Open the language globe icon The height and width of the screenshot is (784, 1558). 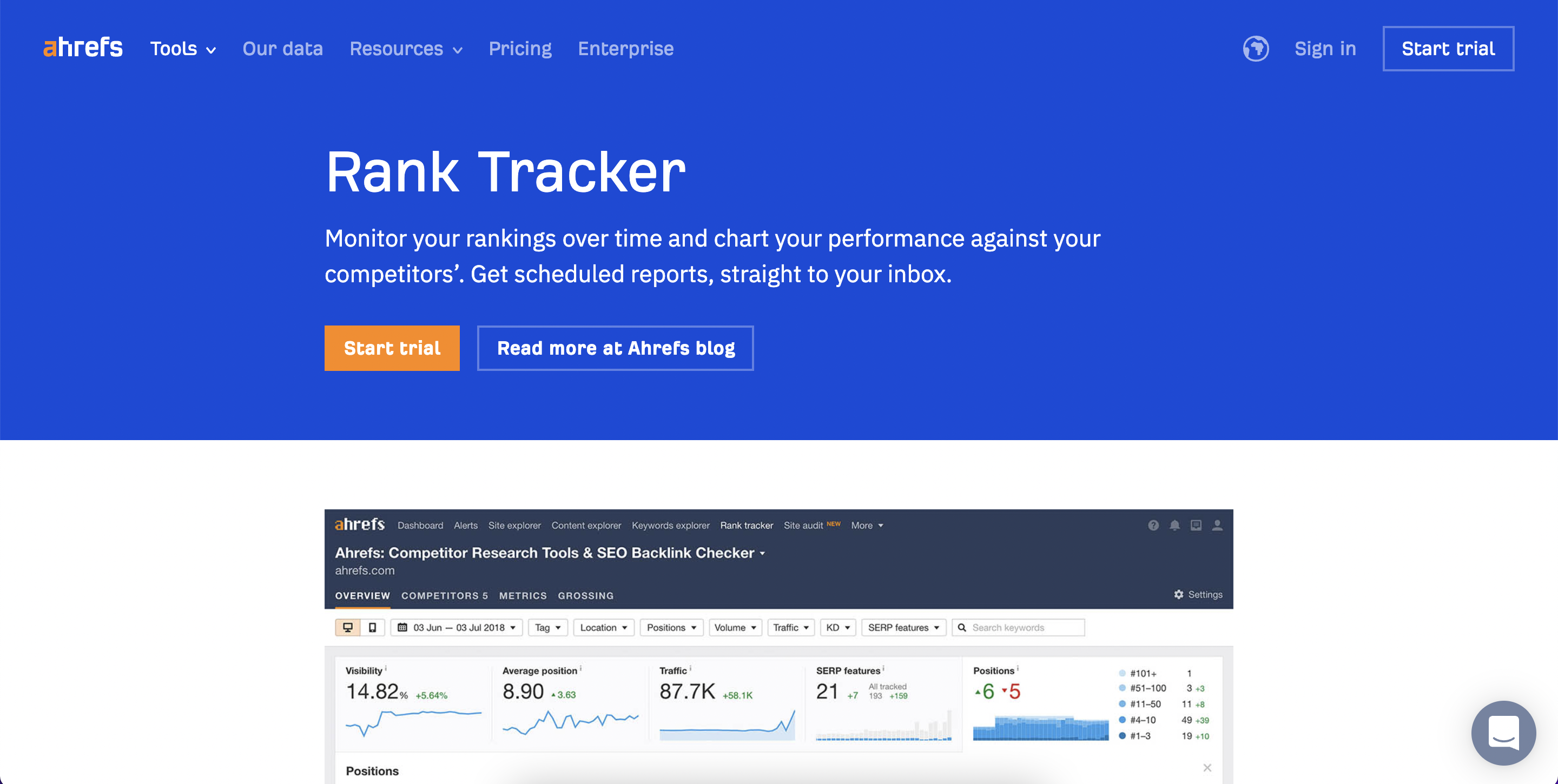1256,48
